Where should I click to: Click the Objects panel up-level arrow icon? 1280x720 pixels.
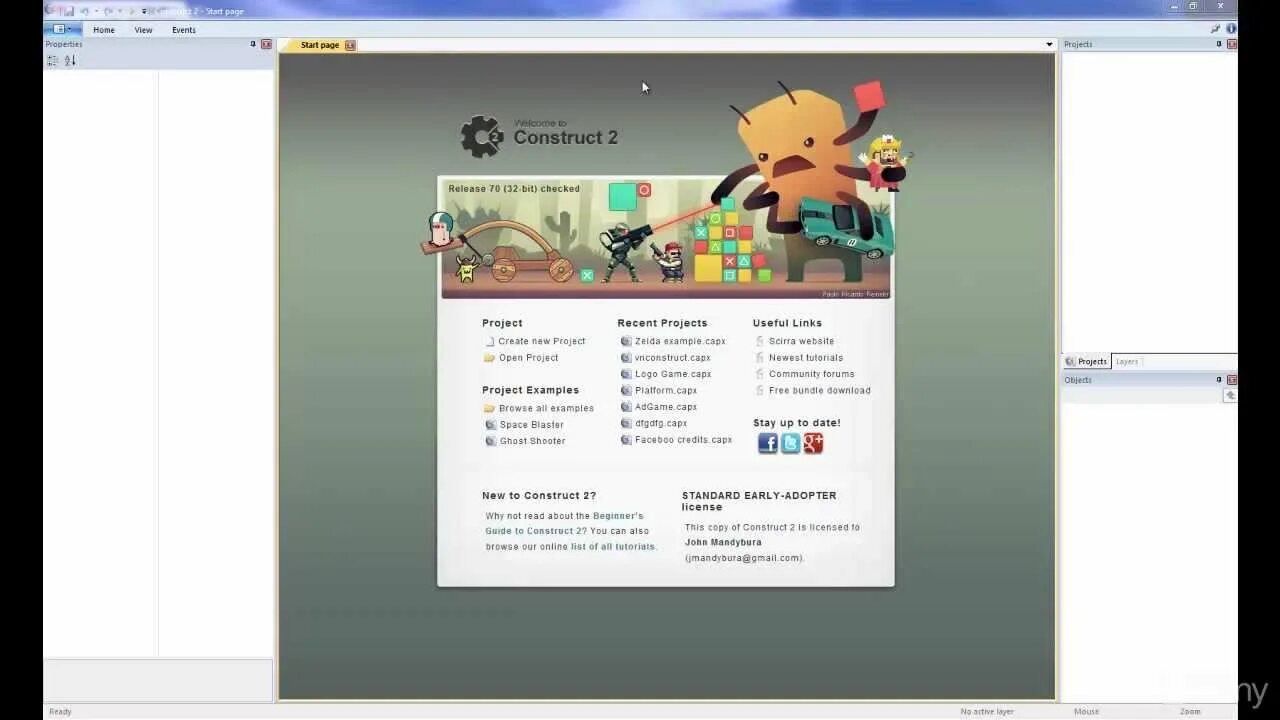1230,396
